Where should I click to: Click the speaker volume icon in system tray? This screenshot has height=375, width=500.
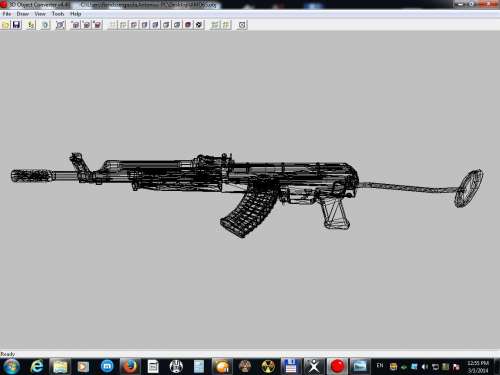[425, 367]
